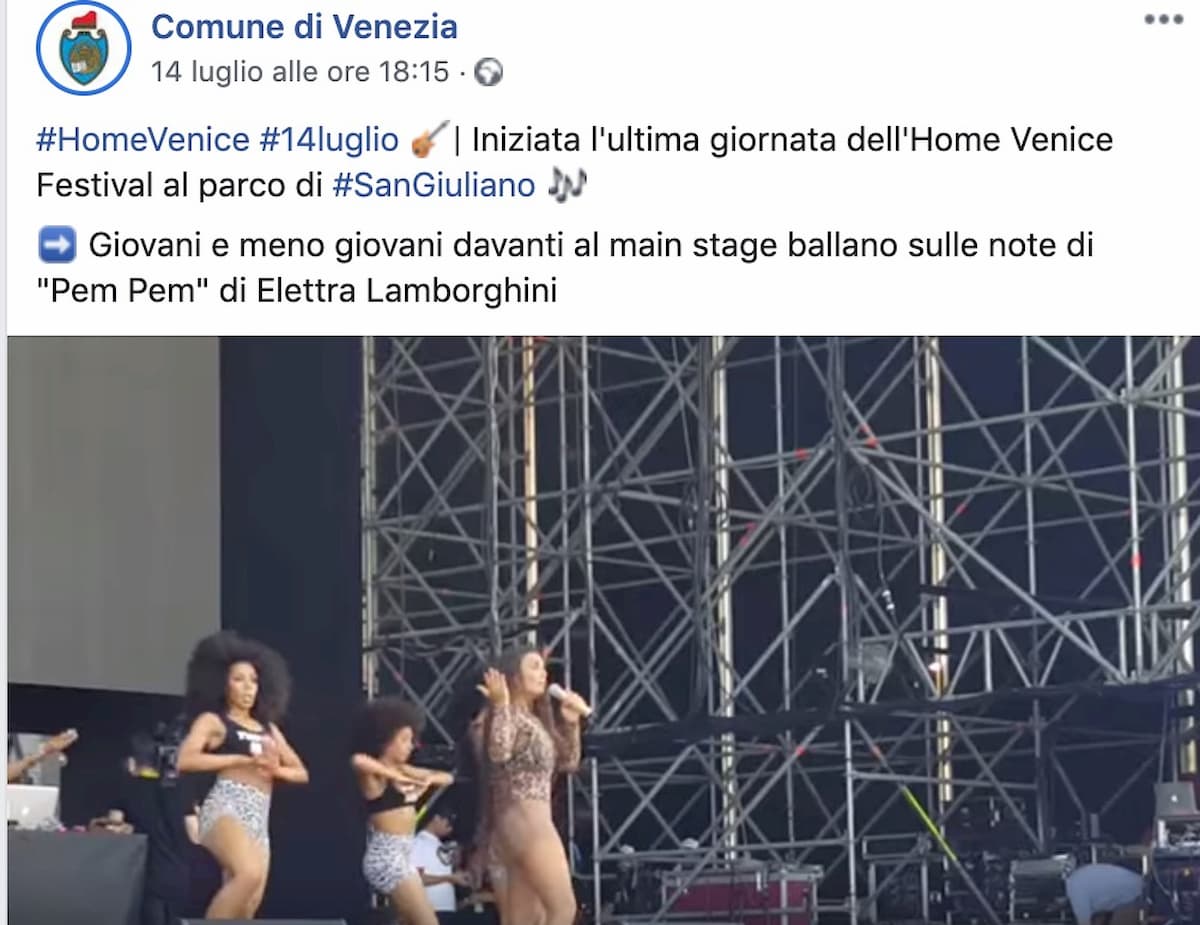Screen dimensions: 1200x925
Task: Open the post timestamp 14 luglio alle ore 18:15
Action: coord(300,73)
